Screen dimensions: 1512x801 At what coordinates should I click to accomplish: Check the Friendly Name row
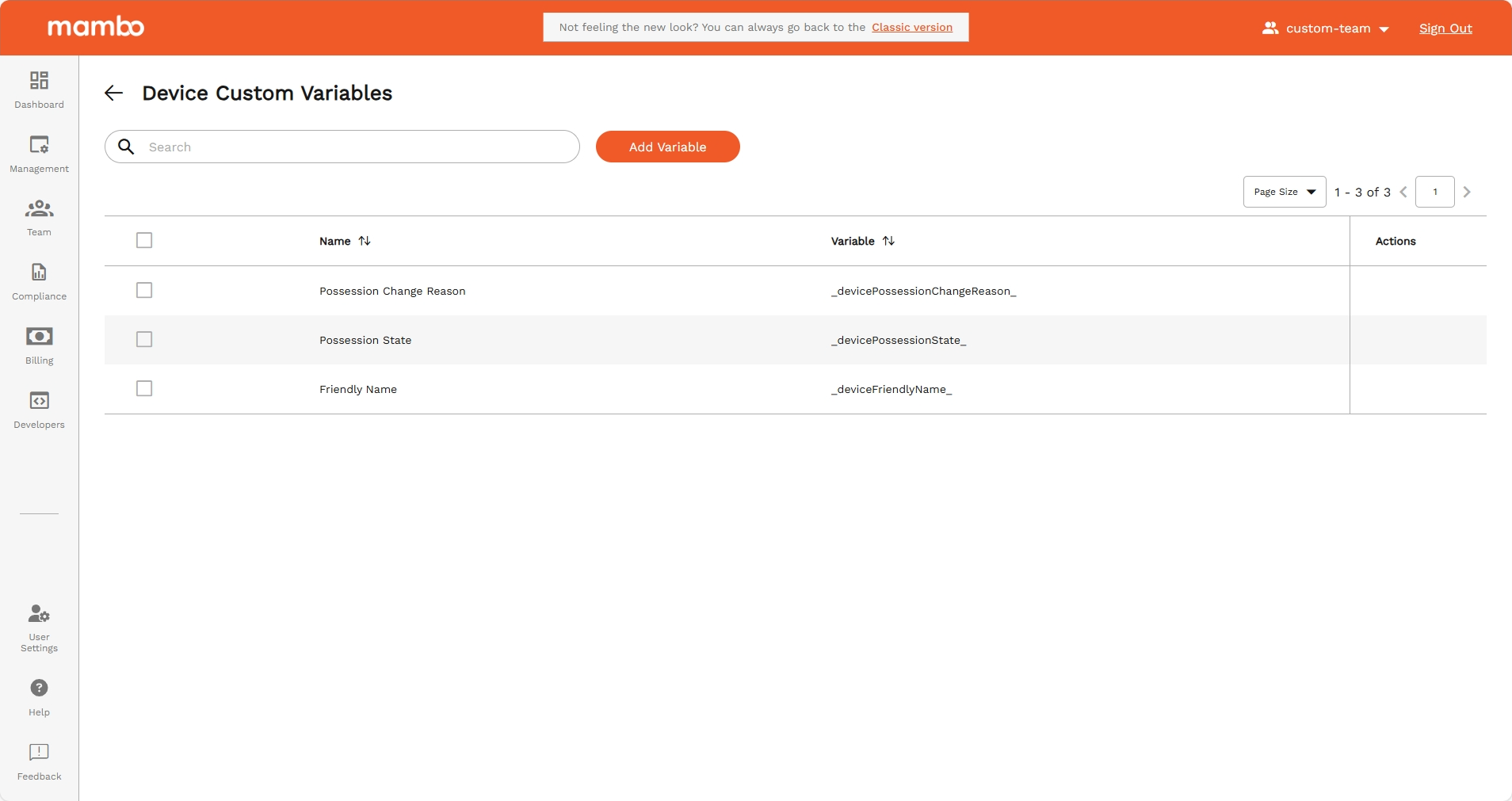point(143,388)
